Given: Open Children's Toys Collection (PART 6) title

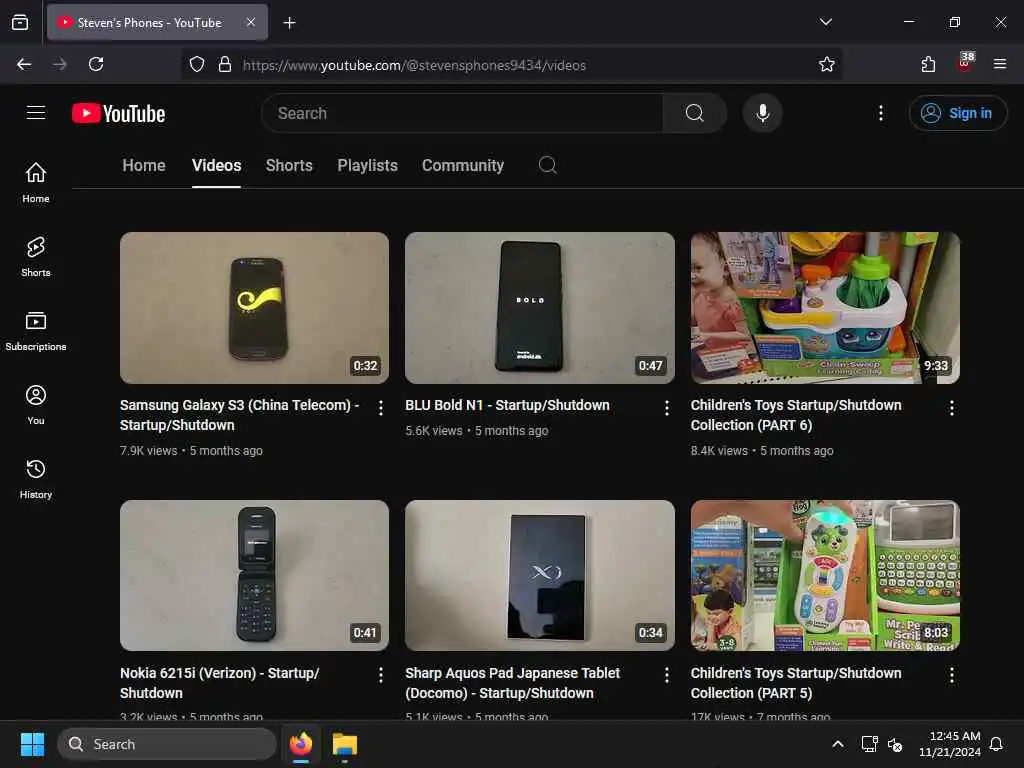Looking at the screenshot, I should coord(796,415).
